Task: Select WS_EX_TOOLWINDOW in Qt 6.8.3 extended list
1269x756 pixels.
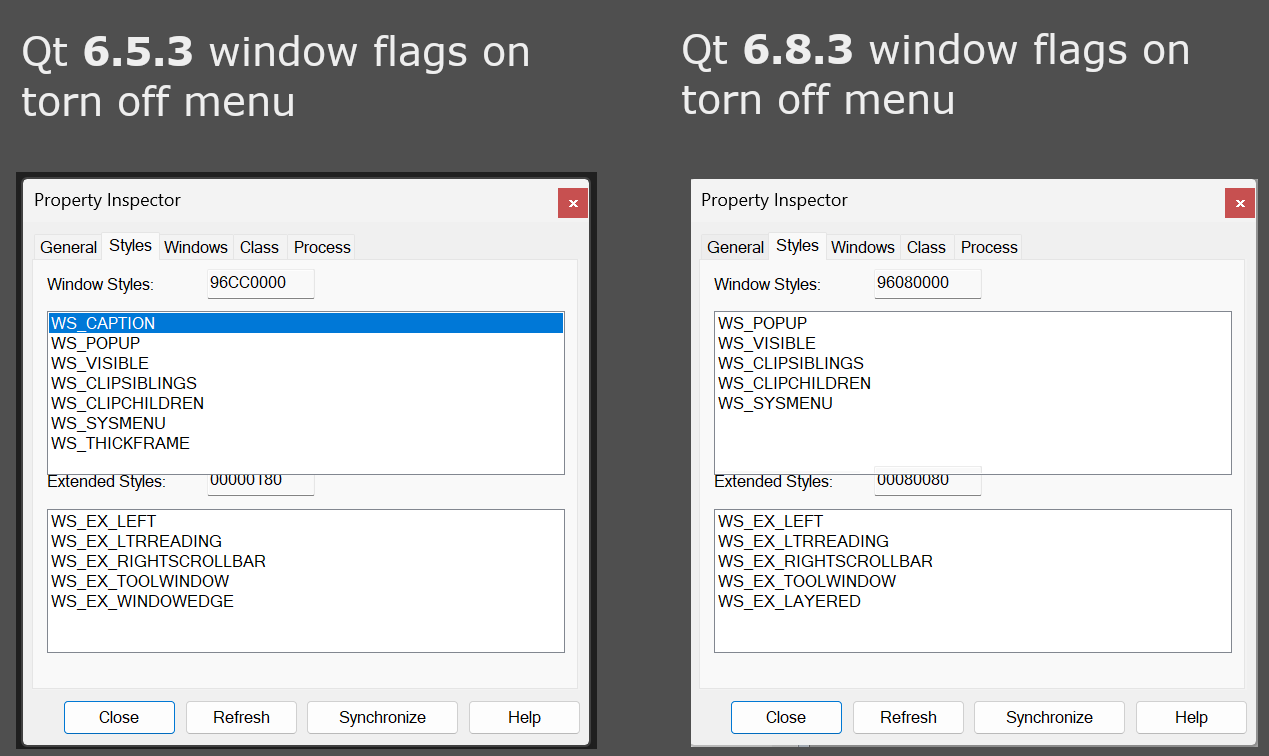Action: [x=973, y=581]
